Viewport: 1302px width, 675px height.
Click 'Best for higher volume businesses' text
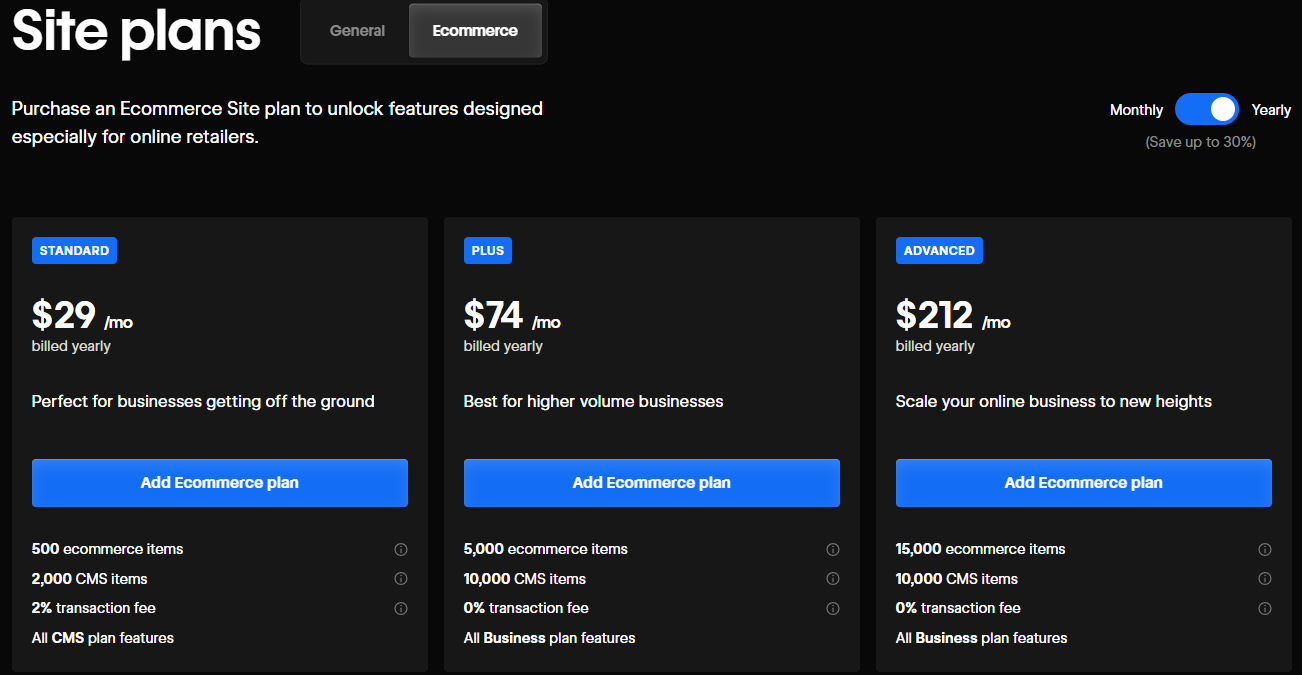pos(593,401)
